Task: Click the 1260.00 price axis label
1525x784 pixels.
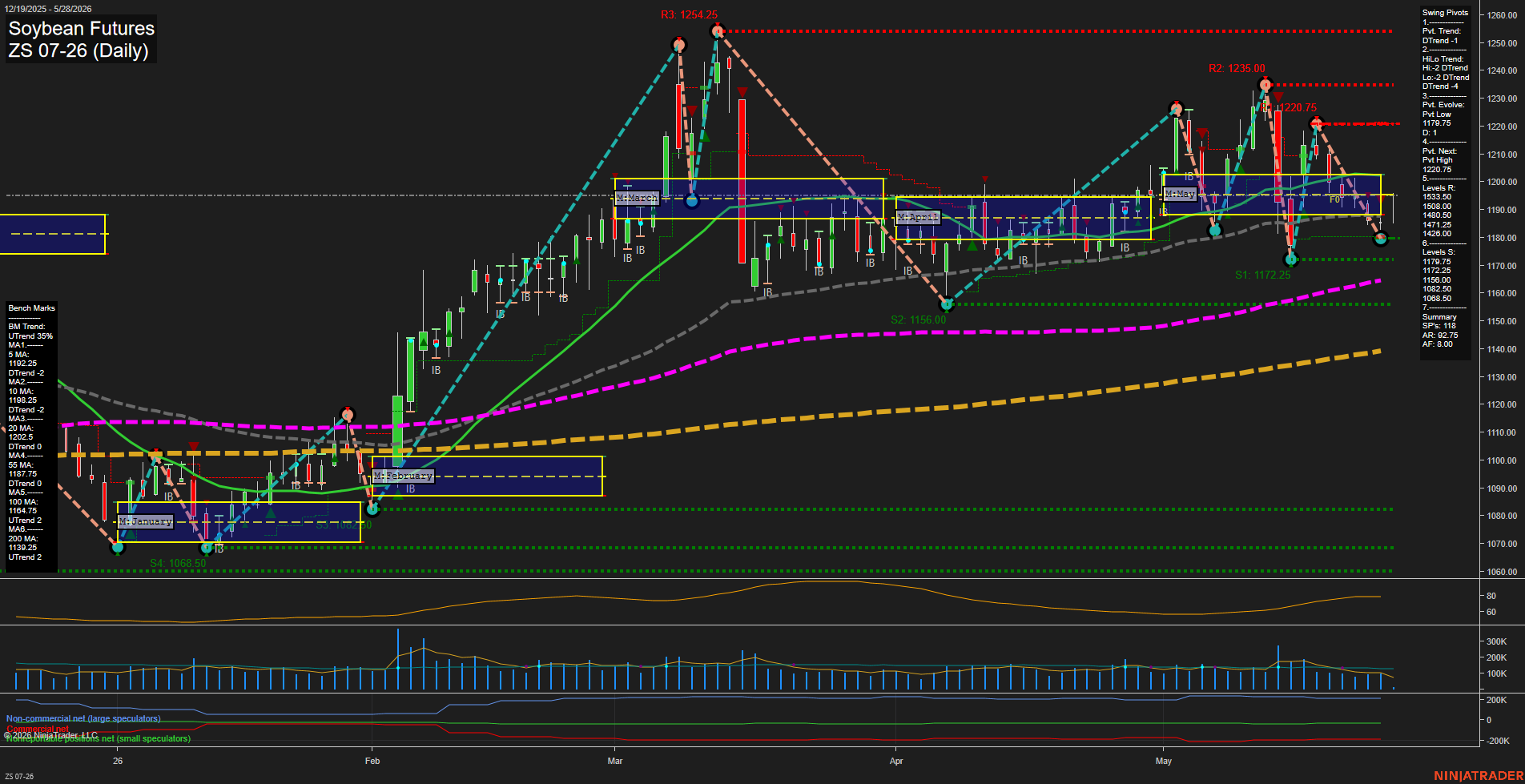Action: point(1502,15)
